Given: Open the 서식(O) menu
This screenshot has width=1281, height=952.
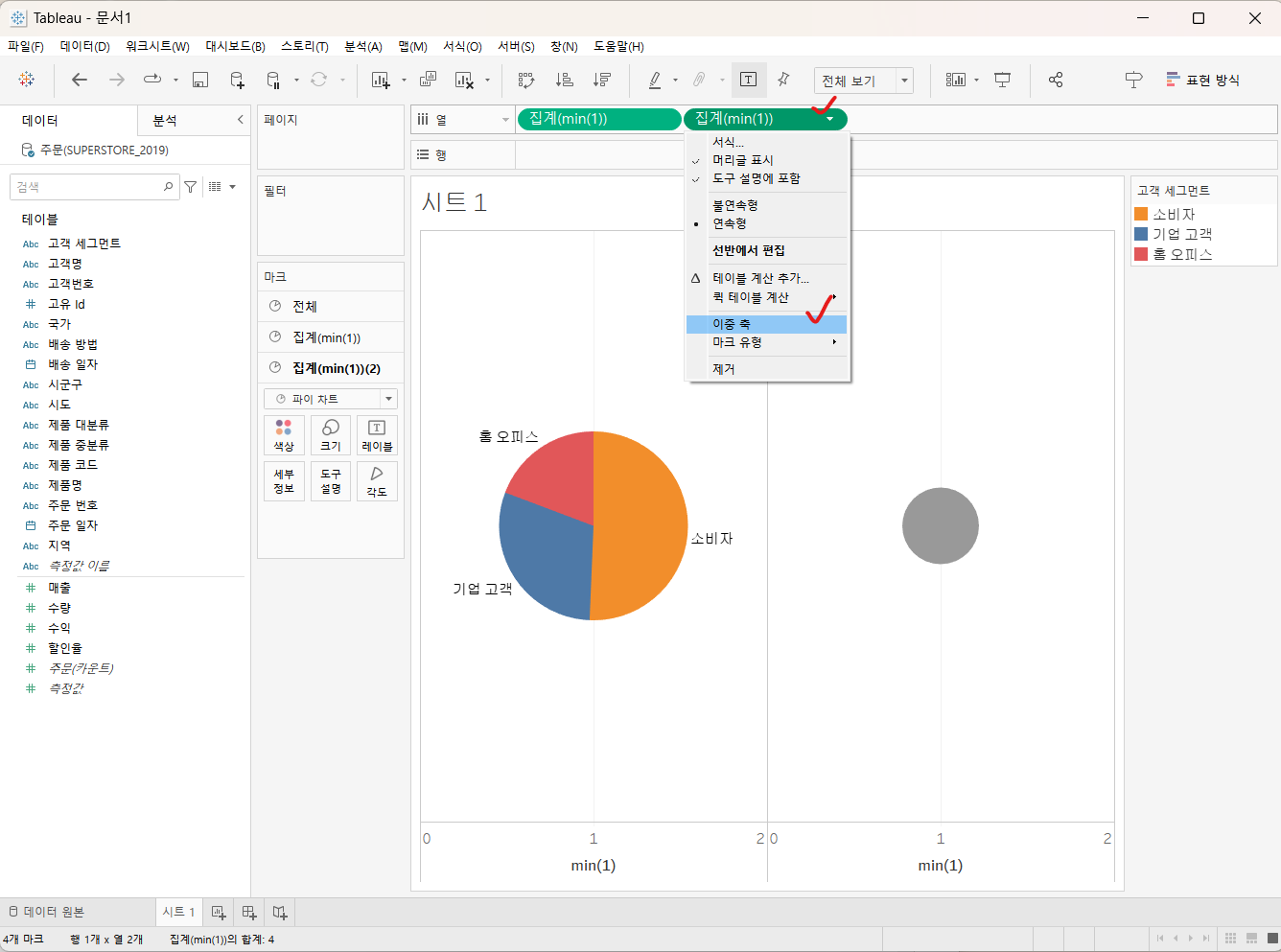Looking at the screenshot, I should pos(462,46).
